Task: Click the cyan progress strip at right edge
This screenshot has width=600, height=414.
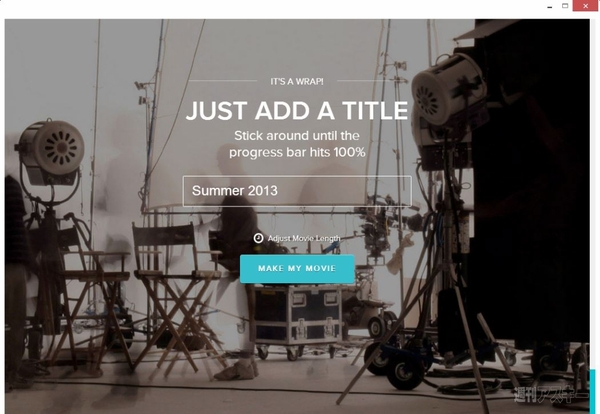Action: point(593,391)
